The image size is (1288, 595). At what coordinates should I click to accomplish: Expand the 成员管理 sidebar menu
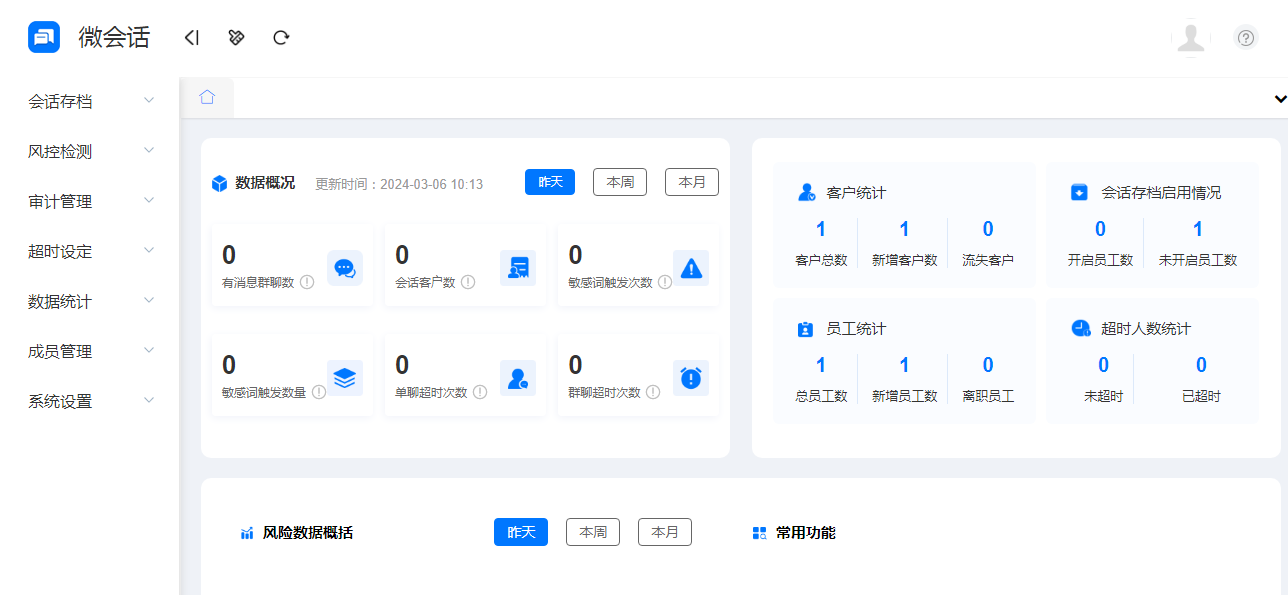(x=90, y=351)
